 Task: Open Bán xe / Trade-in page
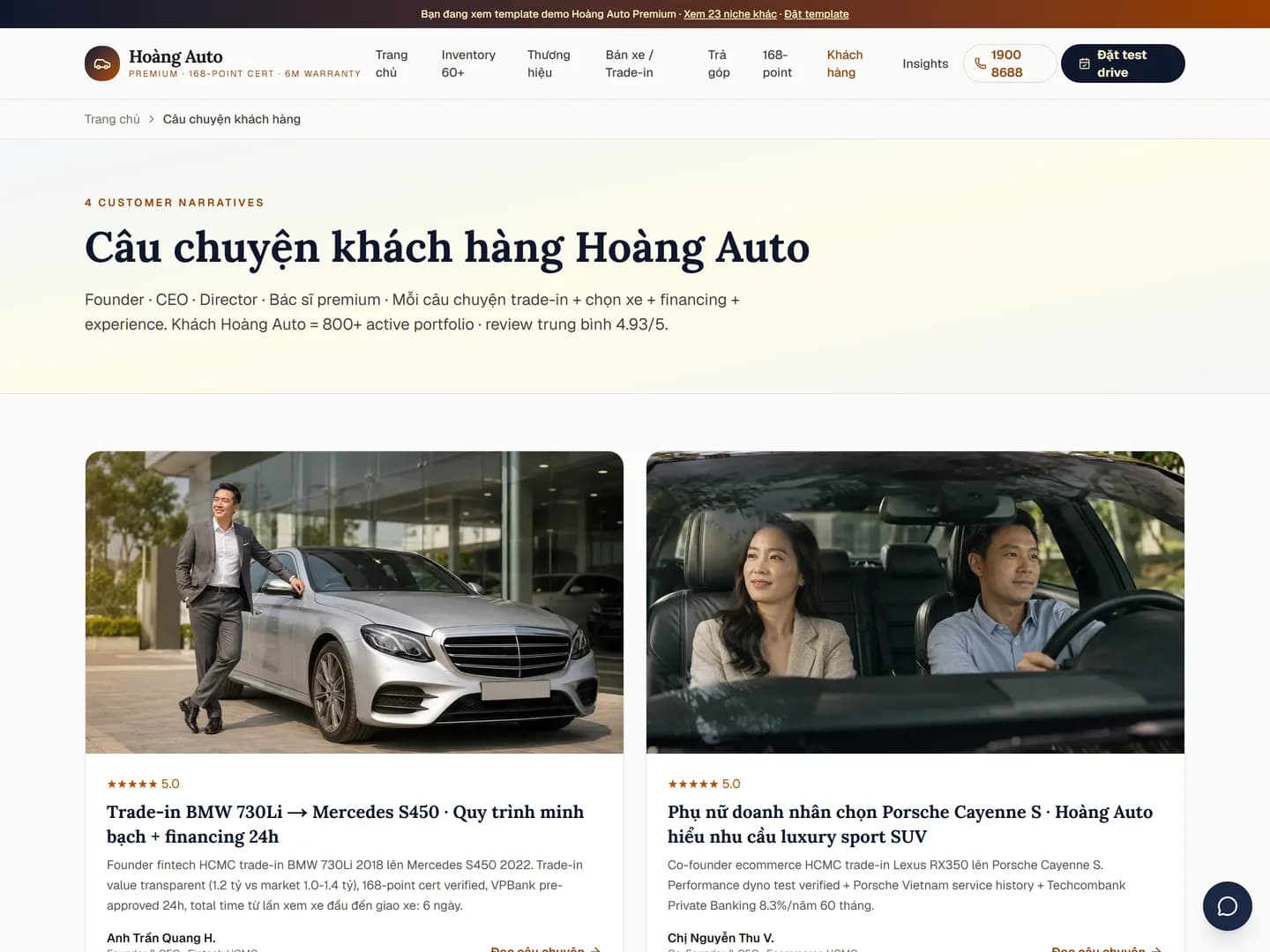click(630, 63)
